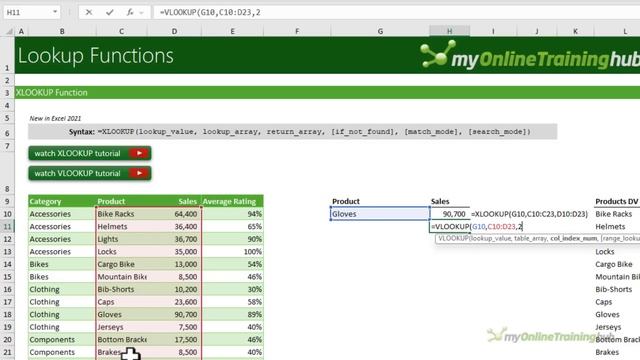
Task: Select the Gloves lookup cell G10
Action: (x=380, y=214)
